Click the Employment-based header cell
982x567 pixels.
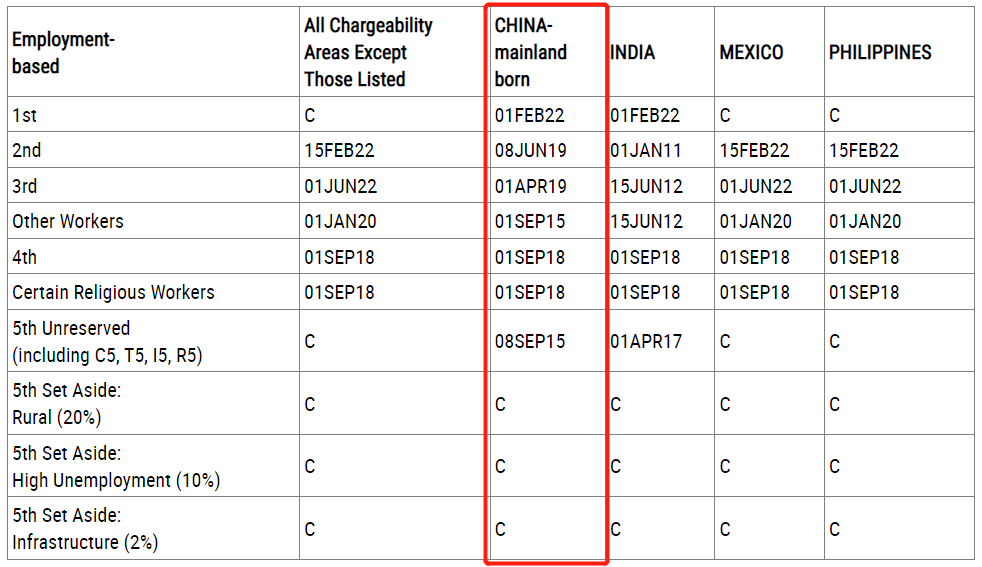[x=63, y=53]
